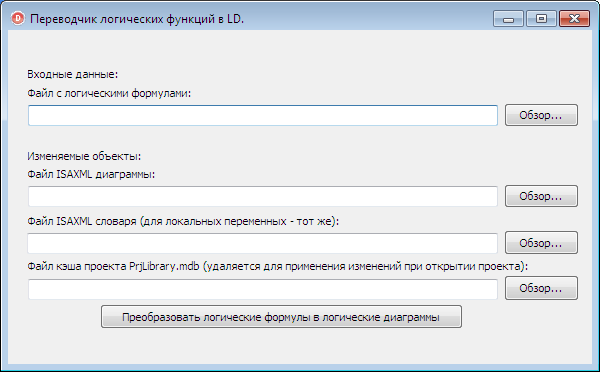Close the Переводчик логических функций в LD window
Screen dimensions: 600x372
point(574,18)
